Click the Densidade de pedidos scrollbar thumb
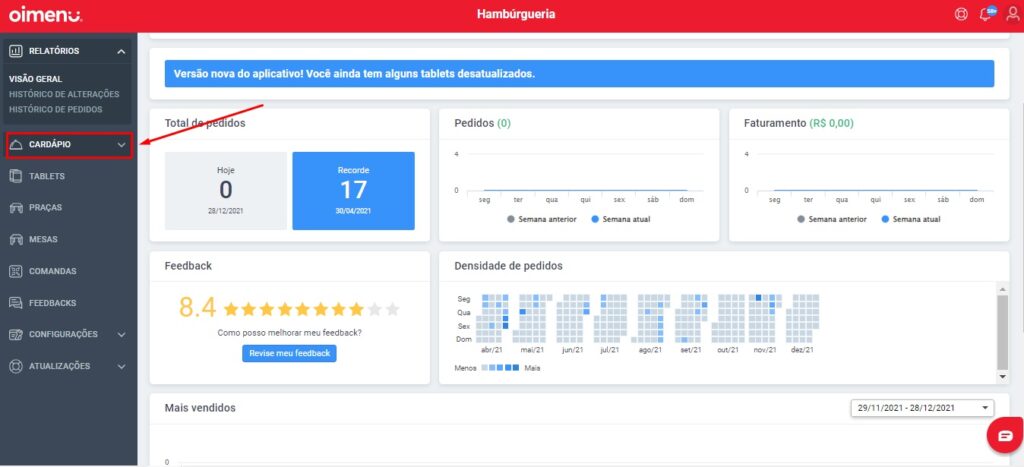 (1003, 332)
